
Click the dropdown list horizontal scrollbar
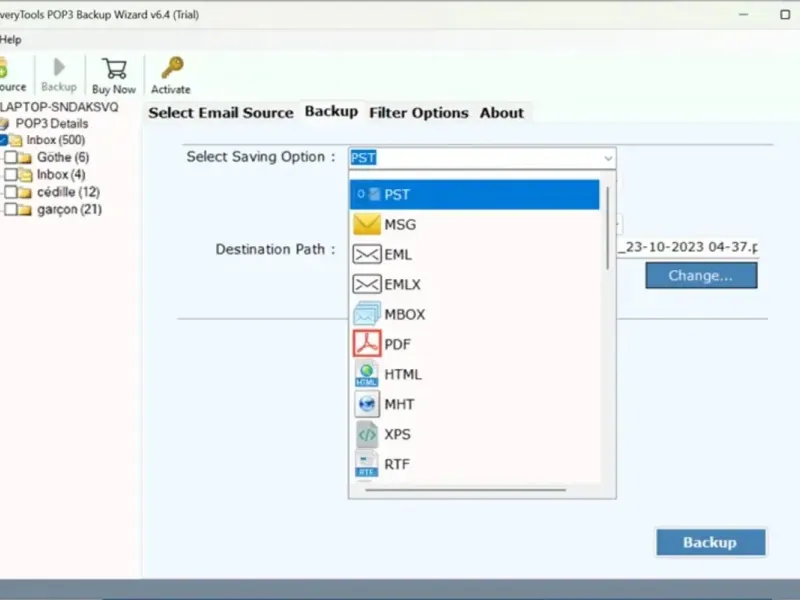tap(465, 490)
